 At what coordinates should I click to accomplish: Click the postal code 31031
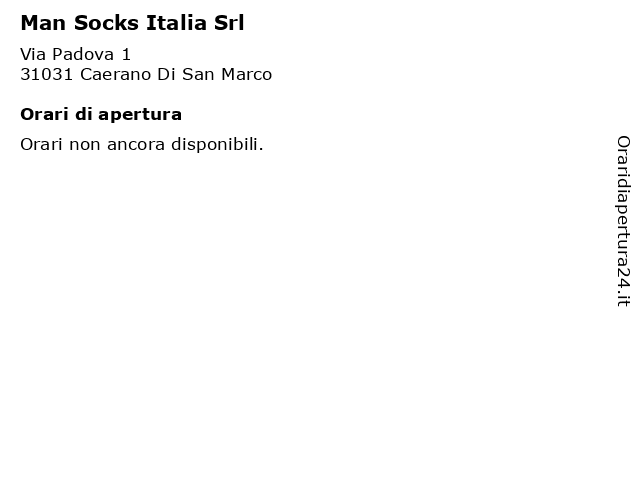pos(47,74)
